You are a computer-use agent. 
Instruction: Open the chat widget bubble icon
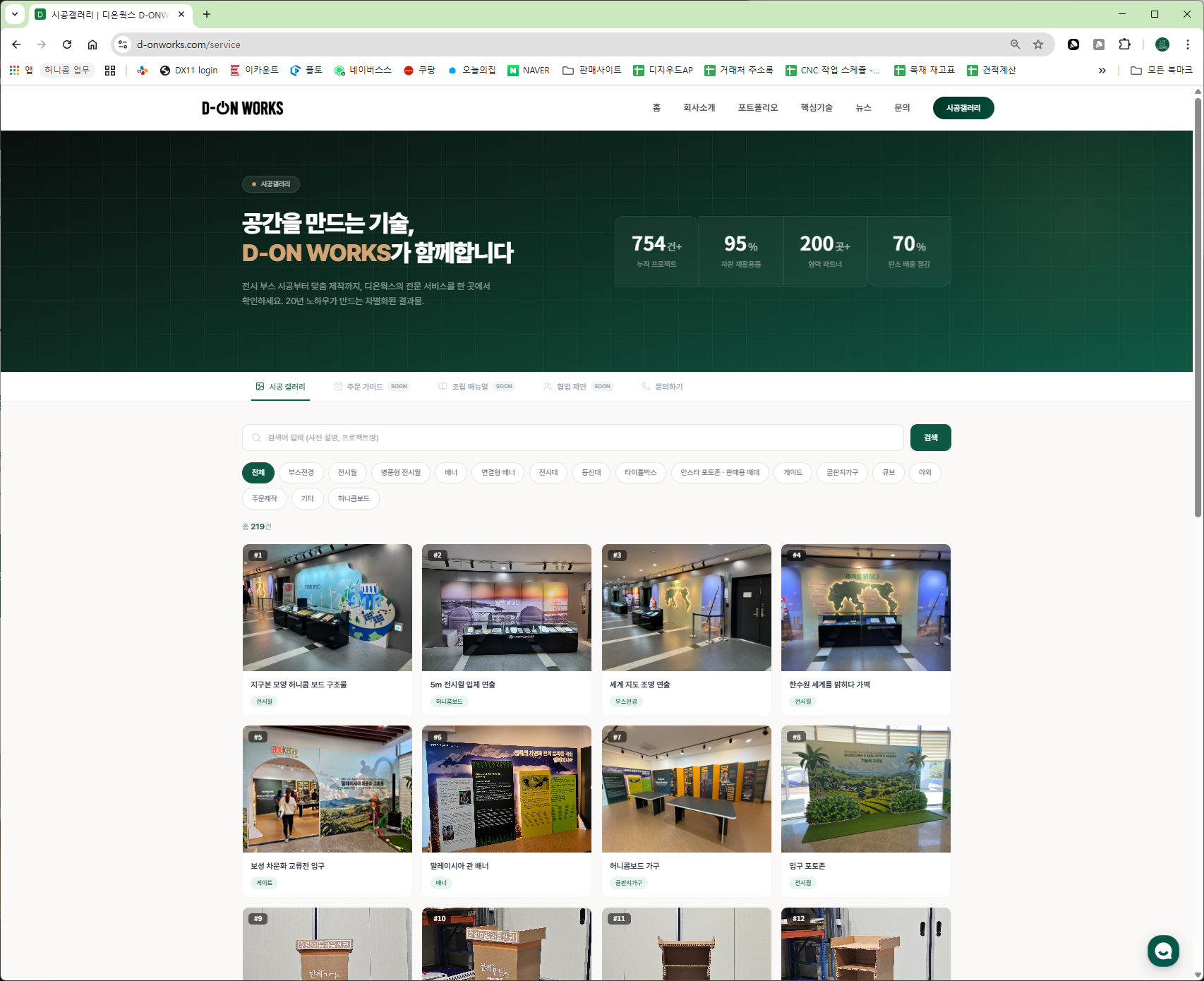[1163, 951]
